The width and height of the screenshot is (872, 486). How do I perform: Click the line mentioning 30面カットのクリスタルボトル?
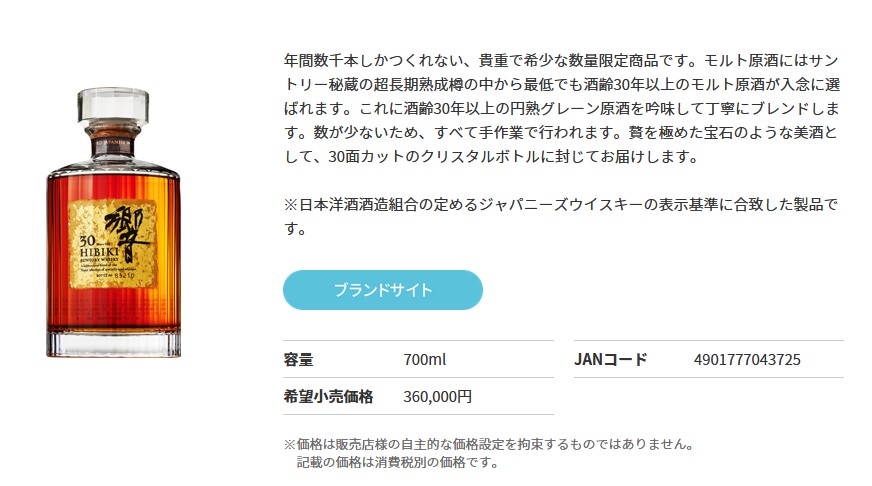[x=492, y=157]
